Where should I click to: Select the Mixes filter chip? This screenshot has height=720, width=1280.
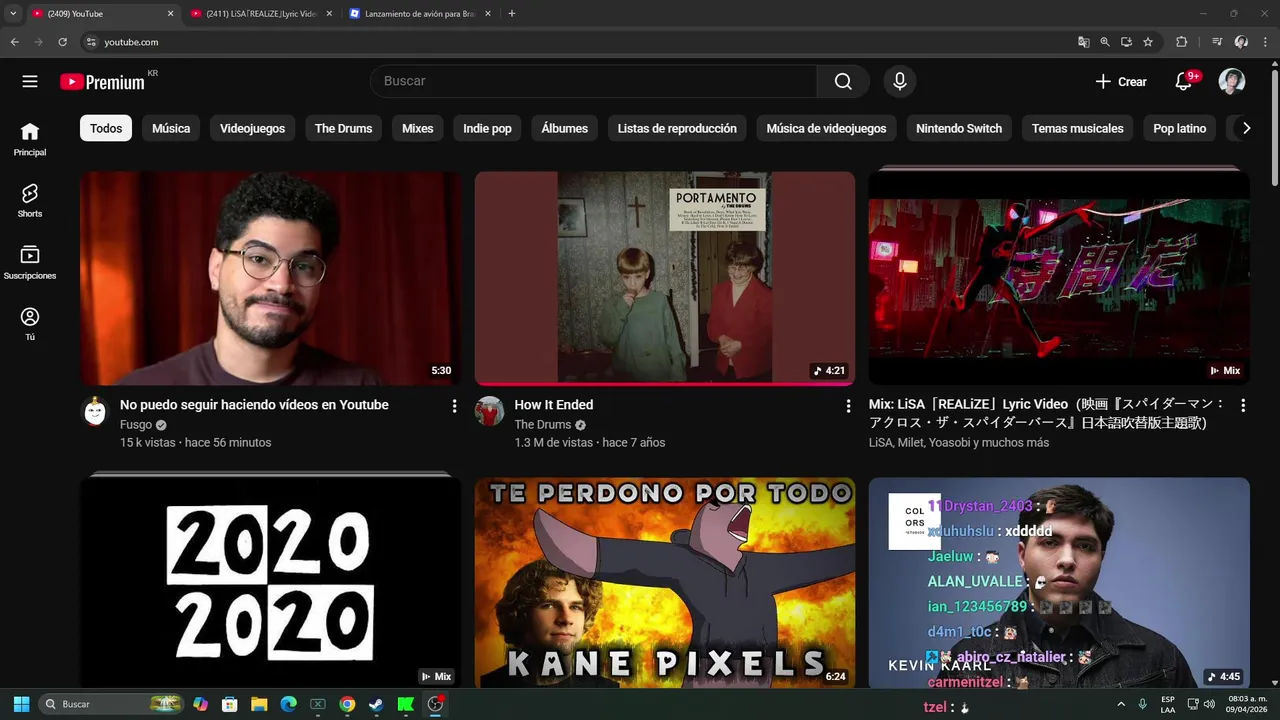(418, 128)
